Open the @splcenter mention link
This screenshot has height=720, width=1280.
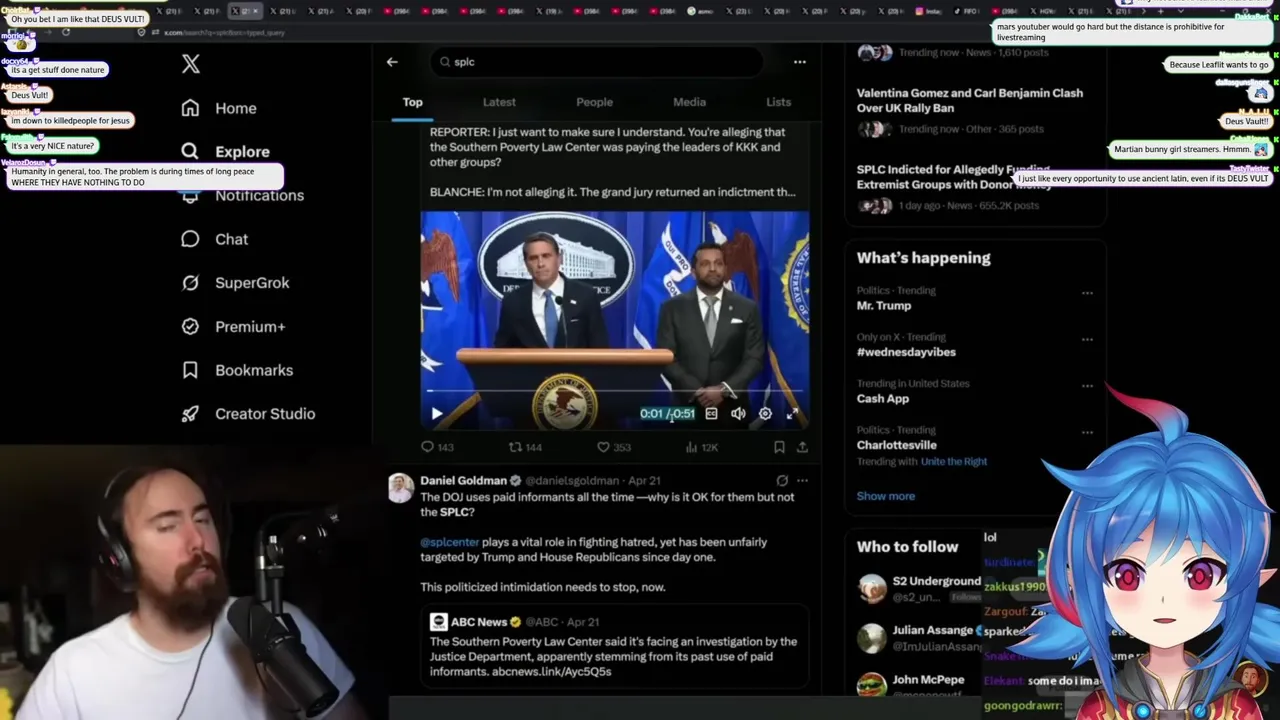(x=449, y=542)
